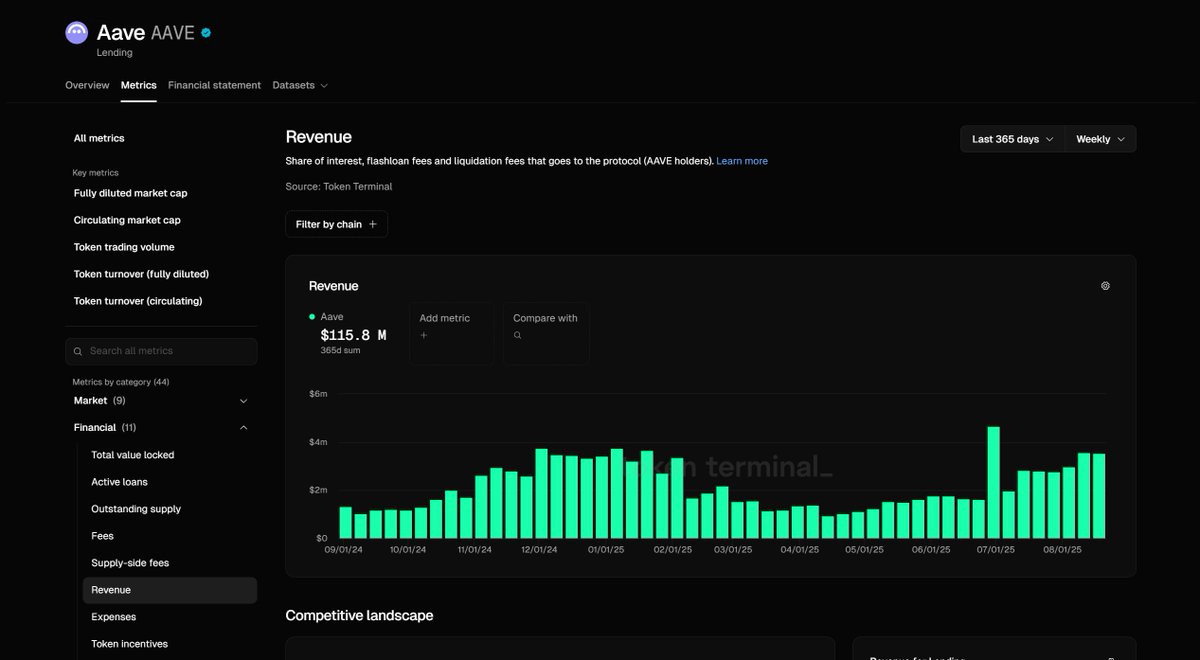The height and width of the screenshot is (660, 1200).
Task: Click into Search all metrics field
Action: tap(161, 351)
